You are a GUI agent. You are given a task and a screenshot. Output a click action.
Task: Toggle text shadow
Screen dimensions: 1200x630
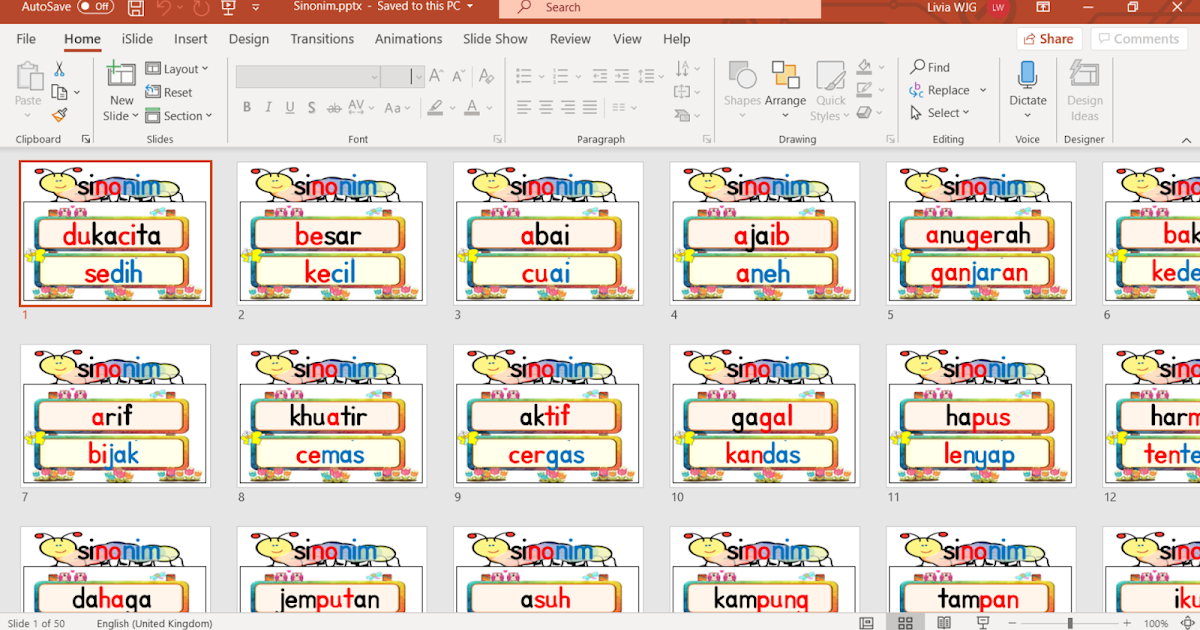pyautogui.click(x=312, y=108)
